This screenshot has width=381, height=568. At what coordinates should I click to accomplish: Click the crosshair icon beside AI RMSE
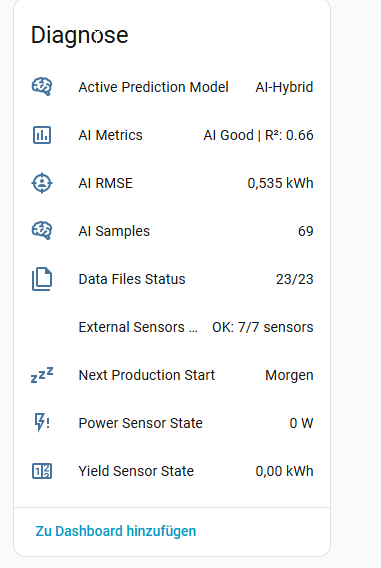[x=42, y=183]
